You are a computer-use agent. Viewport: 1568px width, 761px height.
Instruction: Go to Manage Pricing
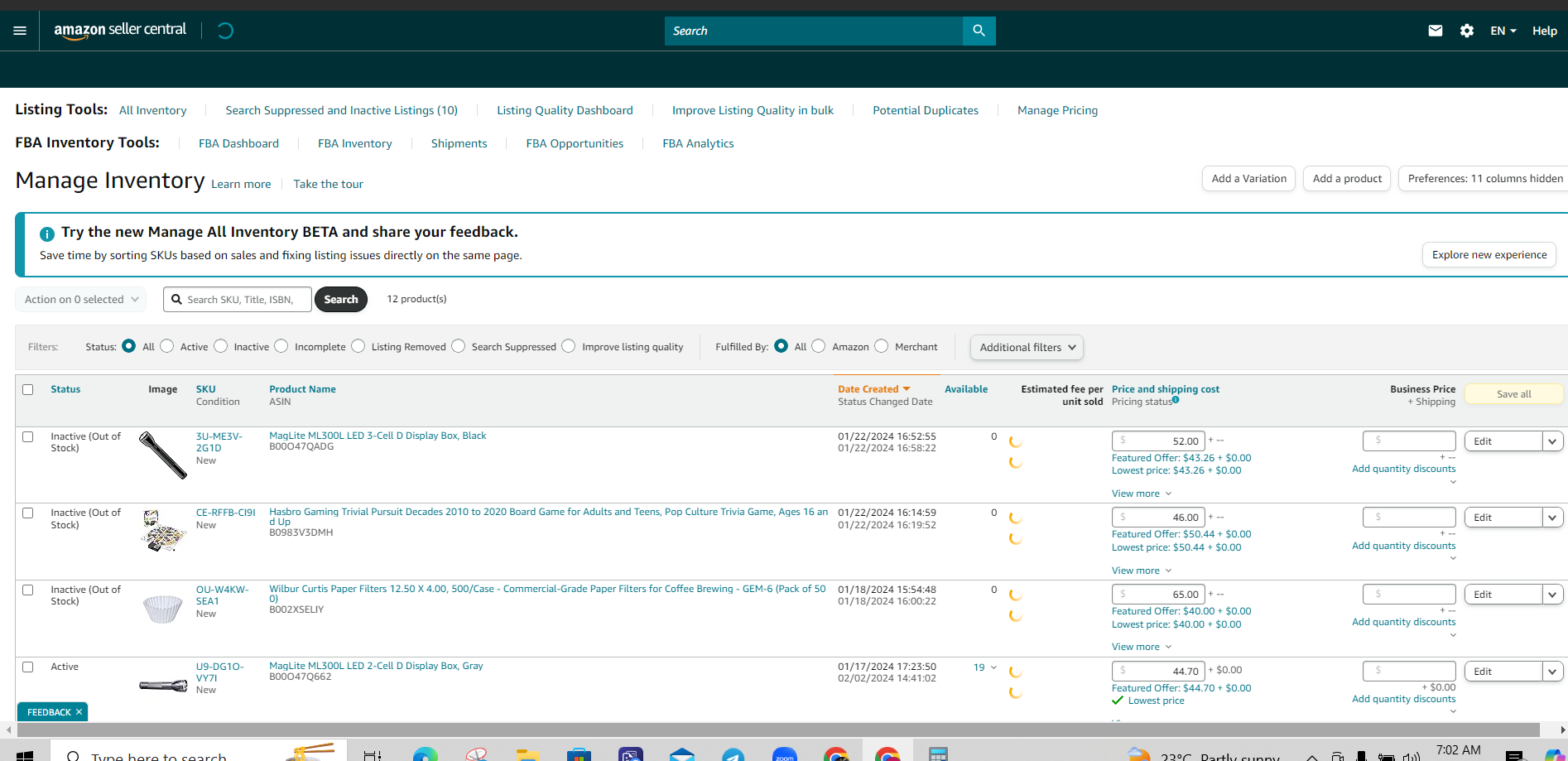pyautogui.click(x=1057, y=110)
